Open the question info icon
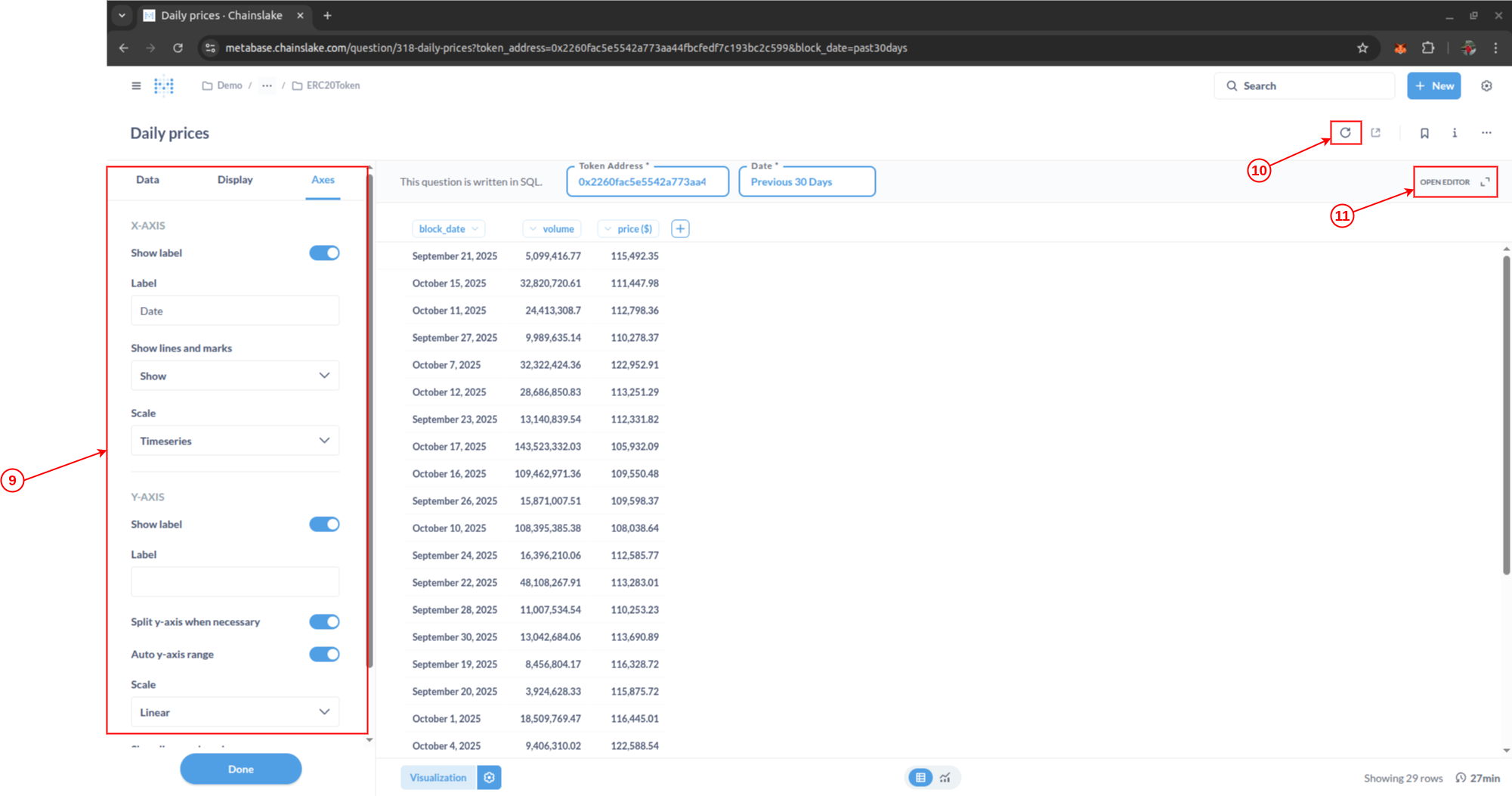 [1455, 133]
